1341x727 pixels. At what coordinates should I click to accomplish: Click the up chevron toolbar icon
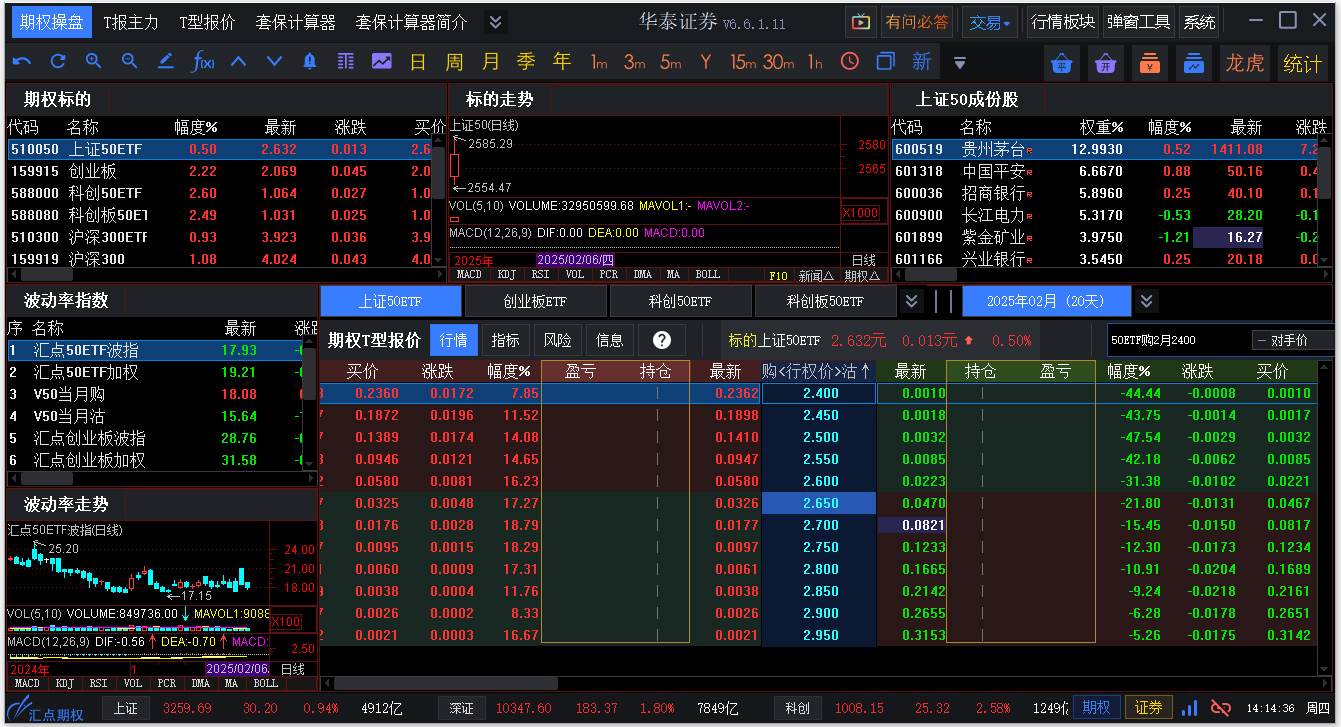tap(238, 62)
